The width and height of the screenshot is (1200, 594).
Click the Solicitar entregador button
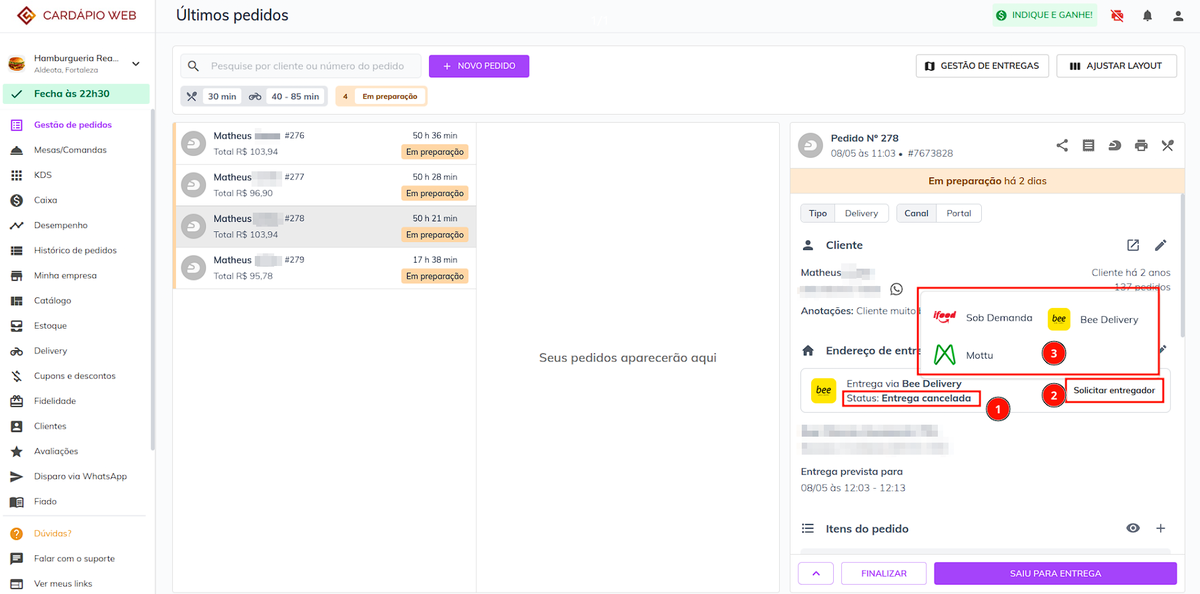pyautogui.click(x=1114, y=390)
